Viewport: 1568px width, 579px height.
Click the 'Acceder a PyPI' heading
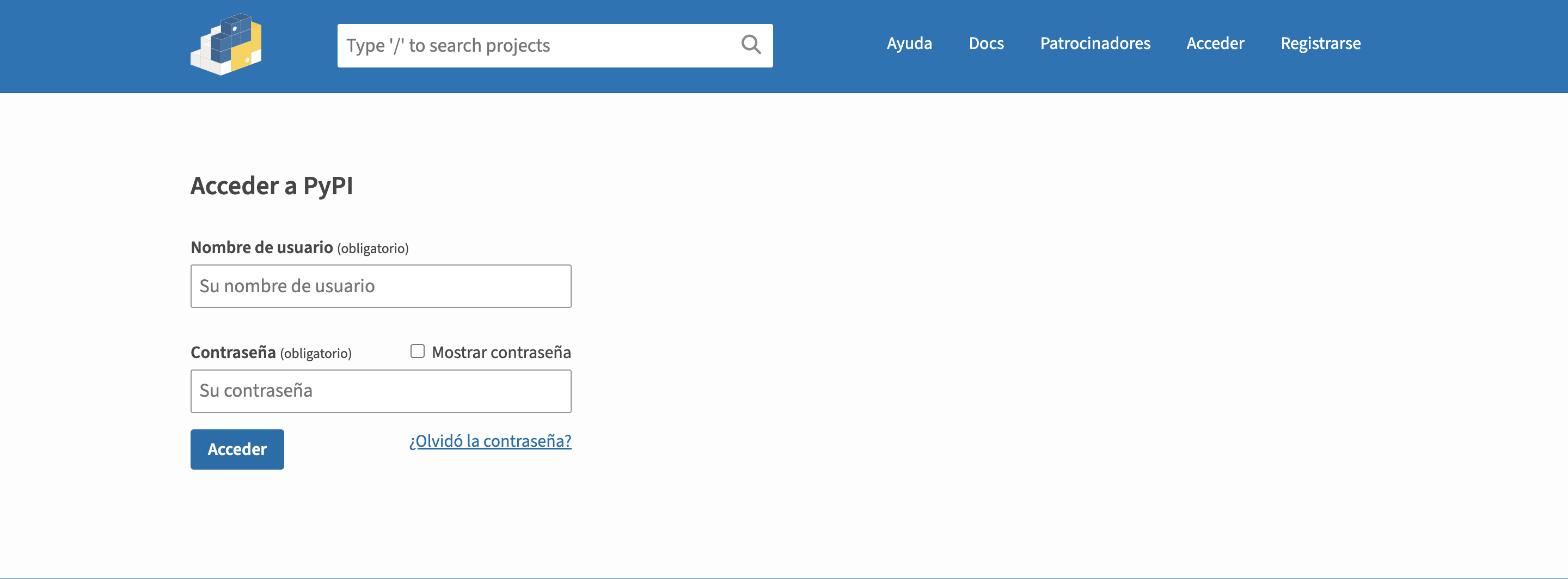tap(272, 186)
